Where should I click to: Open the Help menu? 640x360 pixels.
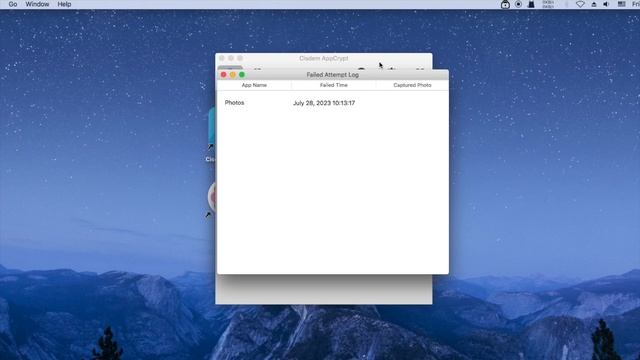pos(64,4)
